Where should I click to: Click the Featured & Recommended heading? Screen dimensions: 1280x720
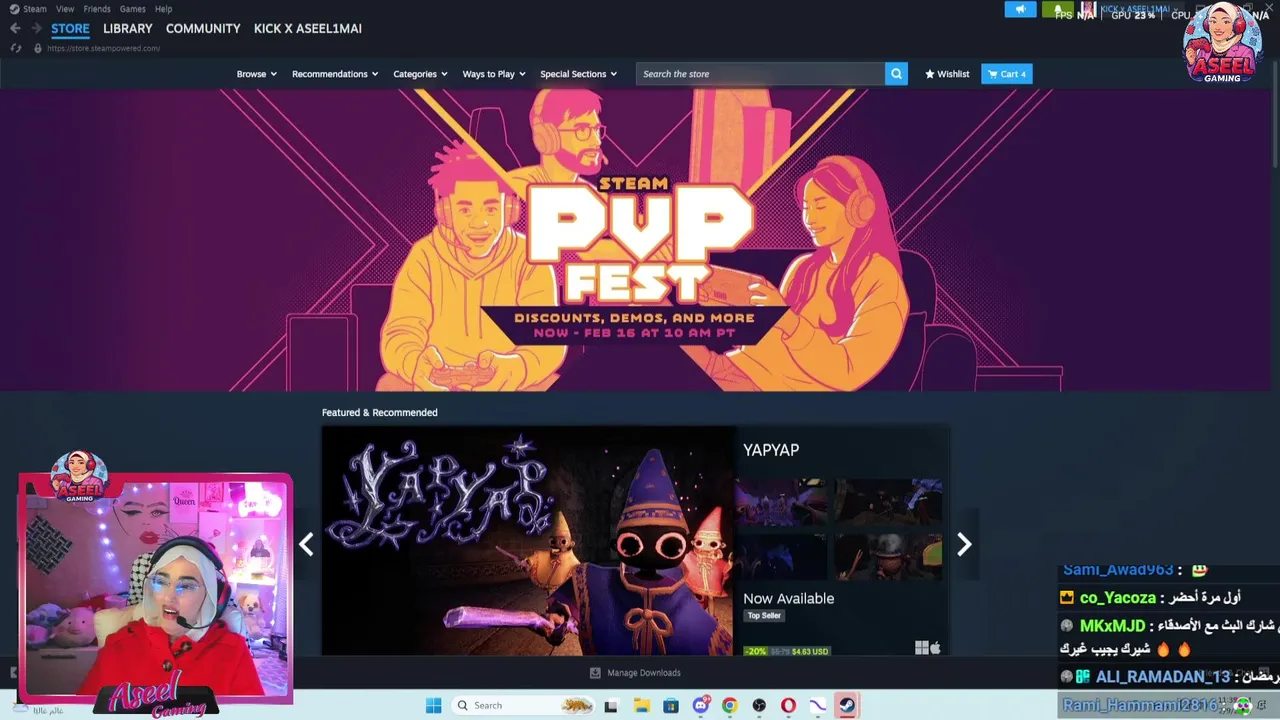[379, 412]
